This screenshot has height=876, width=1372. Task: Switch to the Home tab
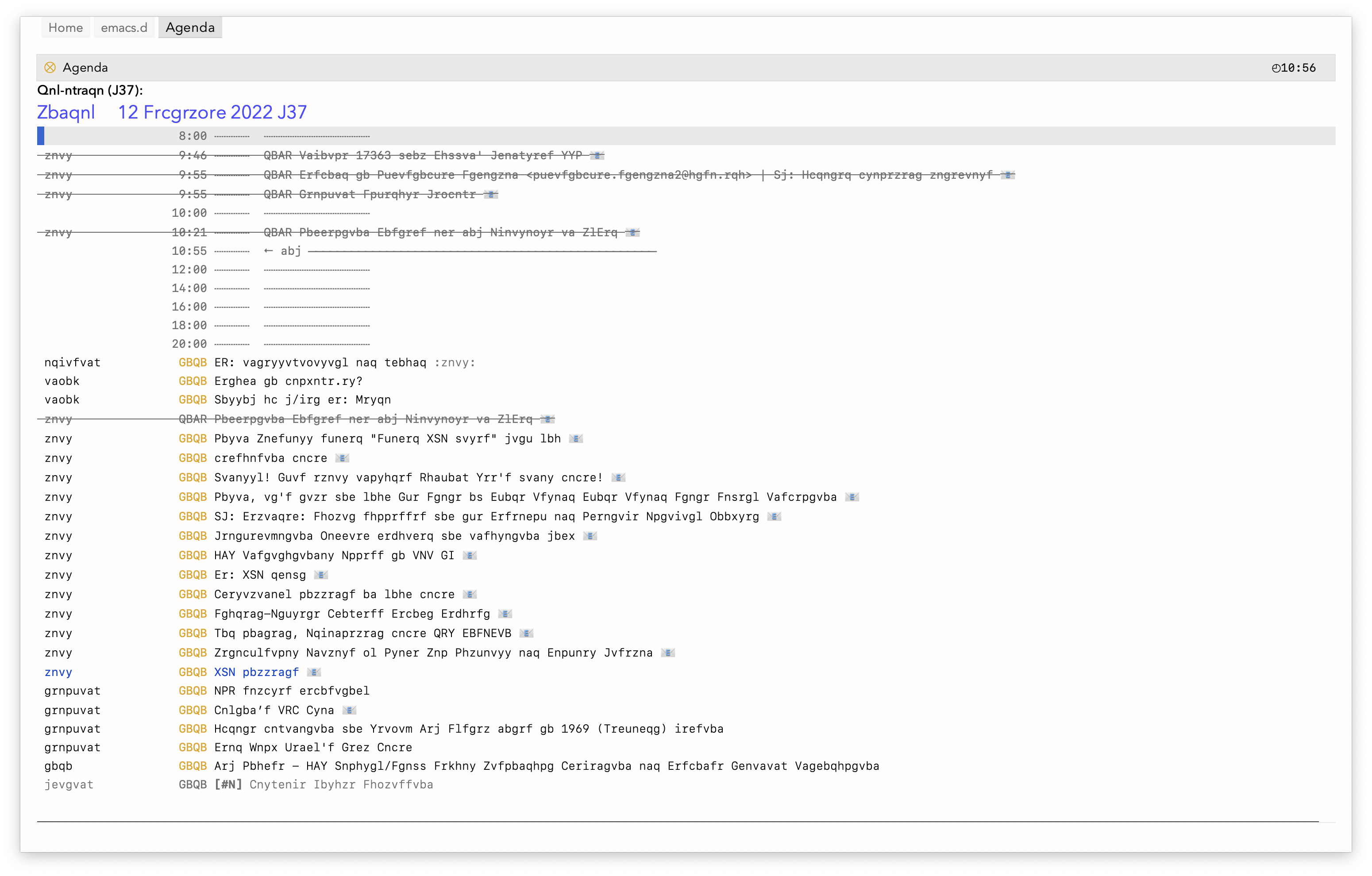(x=66, y=28)
